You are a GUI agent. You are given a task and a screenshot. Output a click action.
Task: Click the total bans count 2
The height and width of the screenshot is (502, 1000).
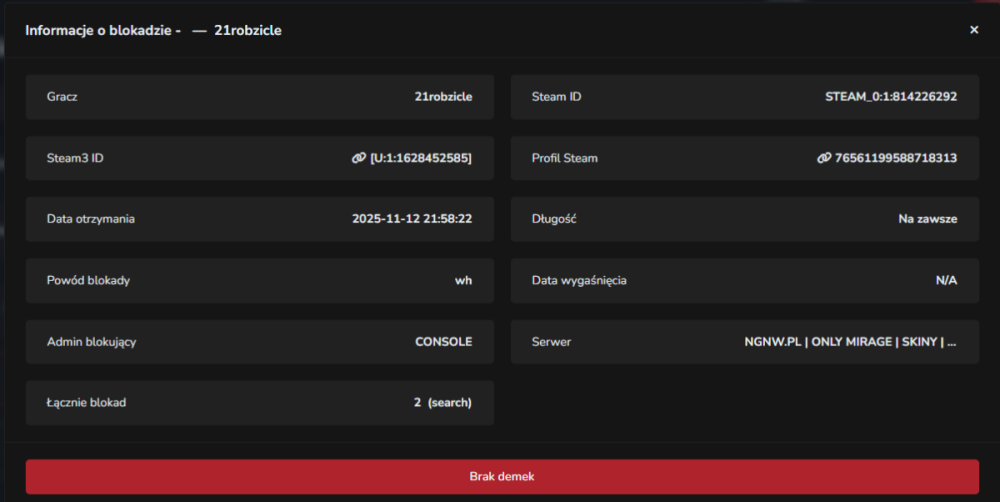pyautogui.click(x=417, y=402)
